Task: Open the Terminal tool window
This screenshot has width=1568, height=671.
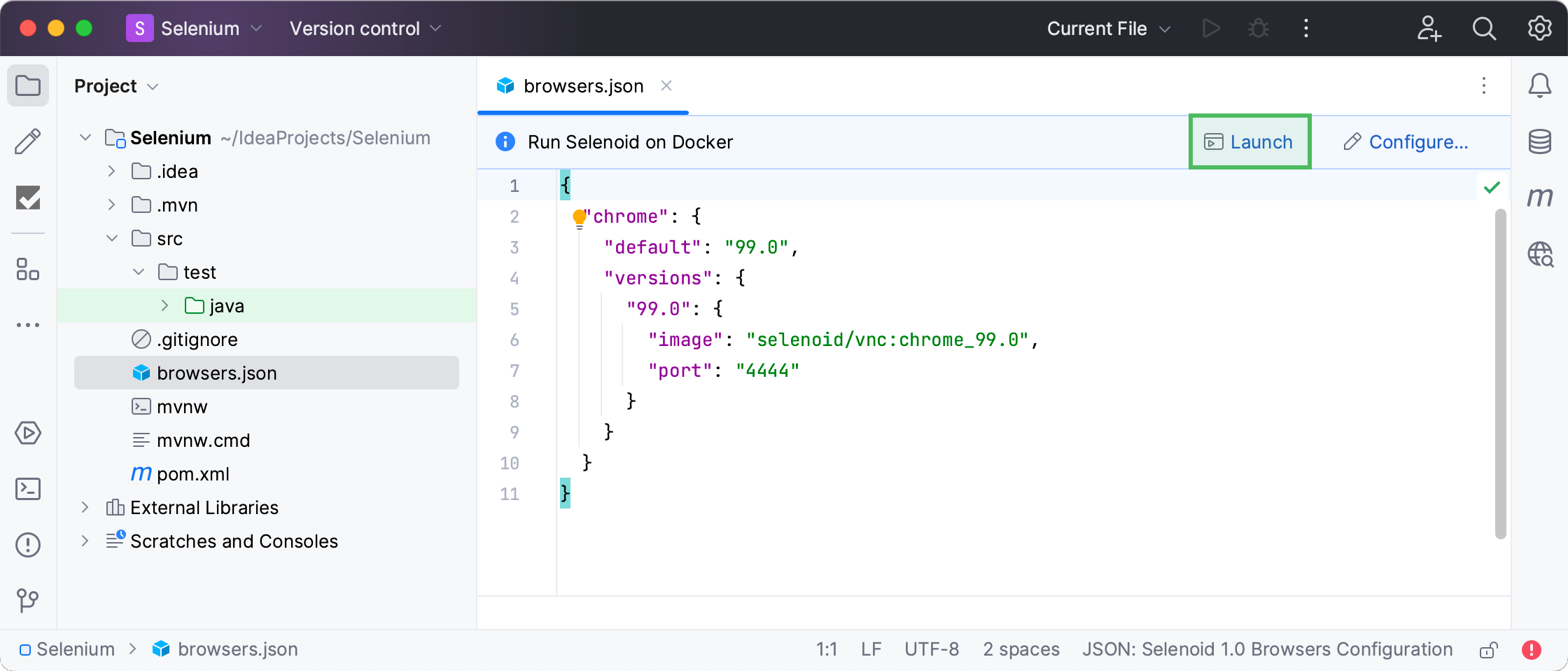Action: (x=28, y=489)
